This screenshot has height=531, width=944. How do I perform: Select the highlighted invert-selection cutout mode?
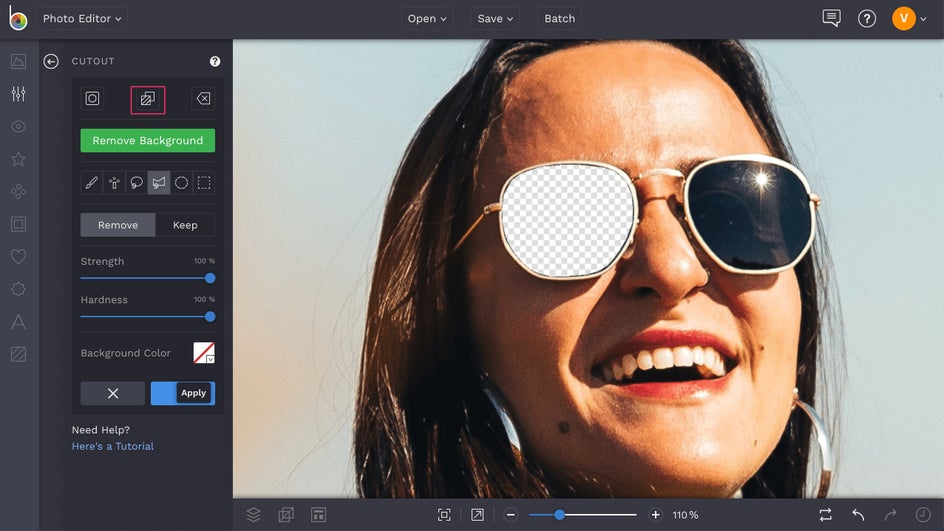tap(147, 99)
